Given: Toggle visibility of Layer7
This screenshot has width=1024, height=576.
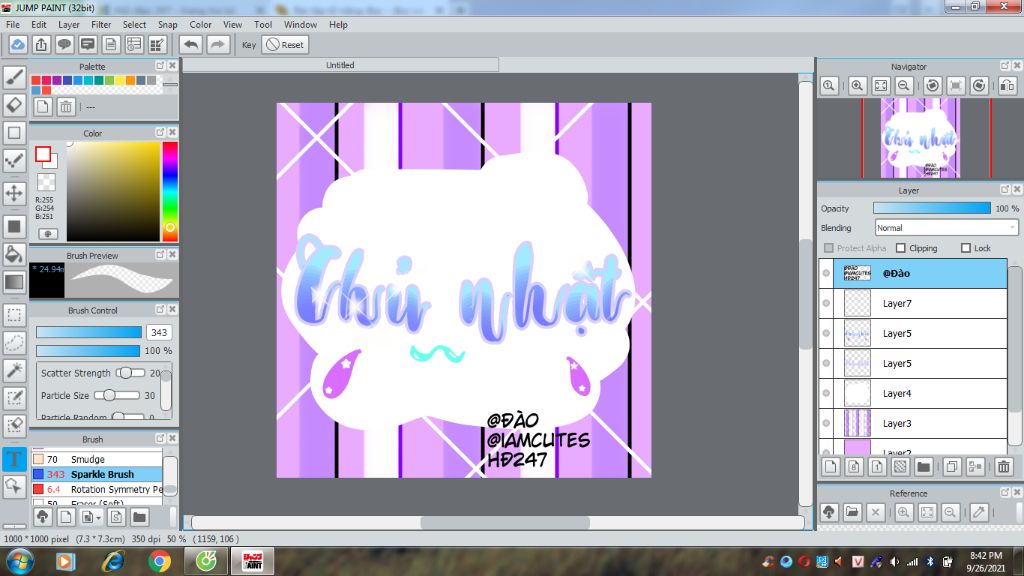Looking at the screenshot, I should coord(826,303).
